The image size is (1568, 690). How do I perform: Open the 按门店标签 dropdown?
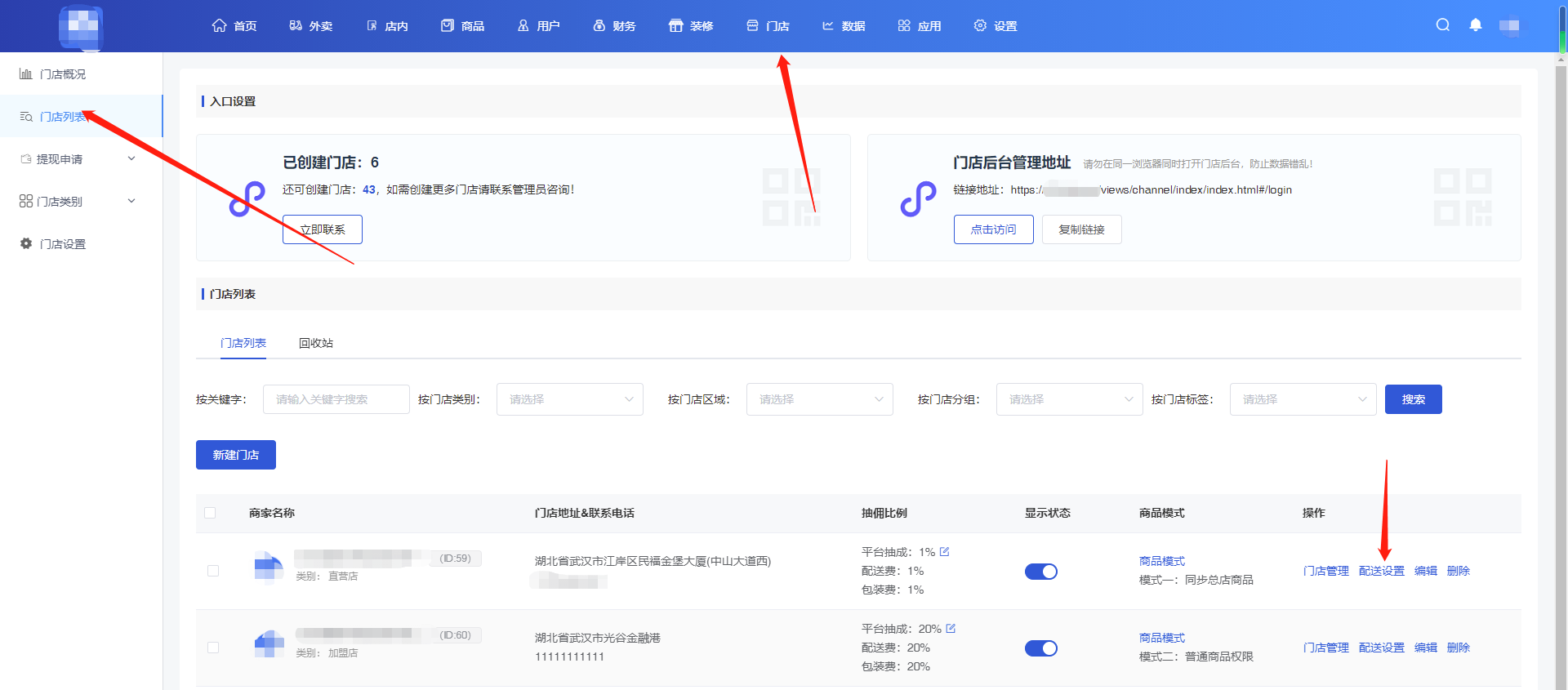click(x=1303, y=399)
